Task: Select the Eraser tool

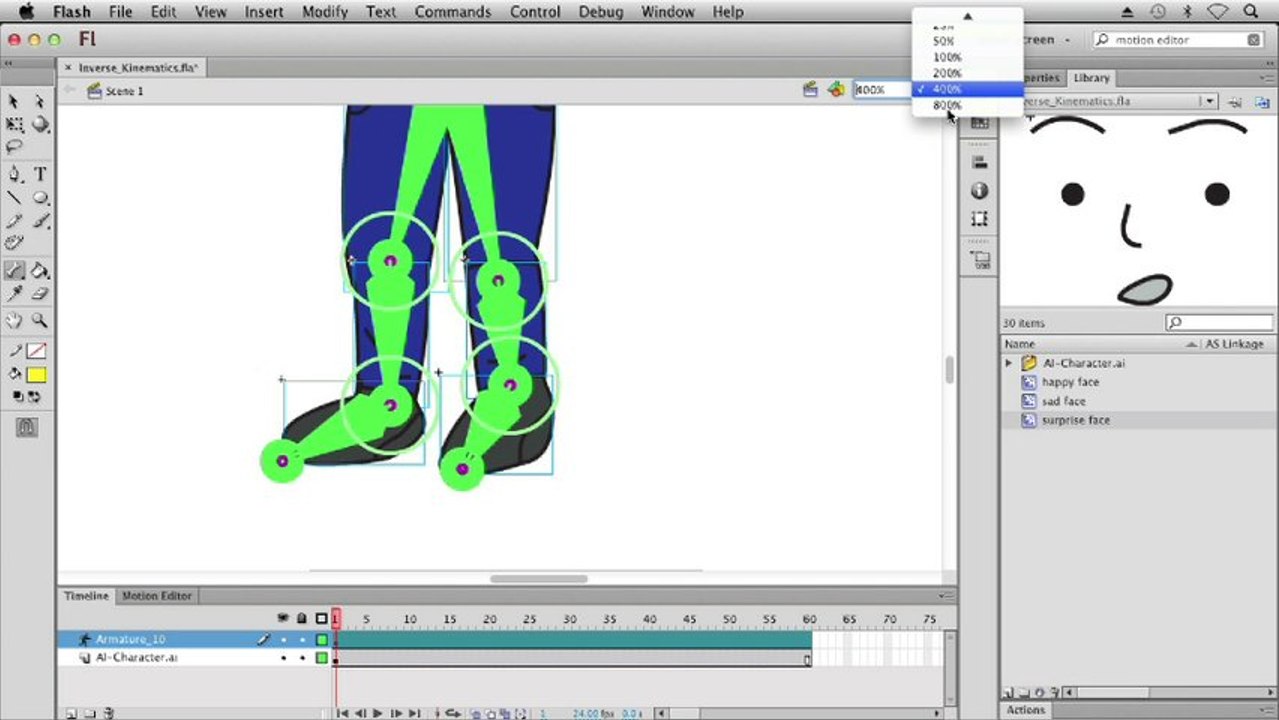Action: (40, 294)
